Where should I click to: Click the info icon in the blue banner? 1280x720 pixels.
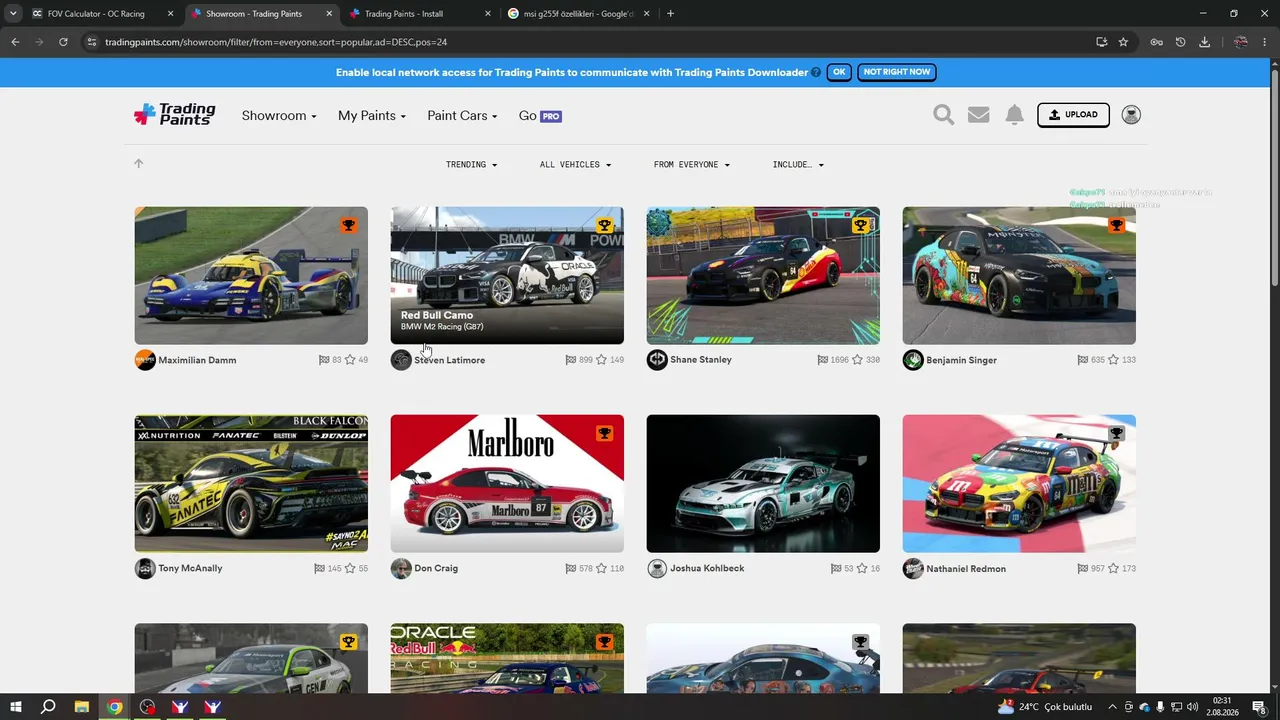(816, 72)
